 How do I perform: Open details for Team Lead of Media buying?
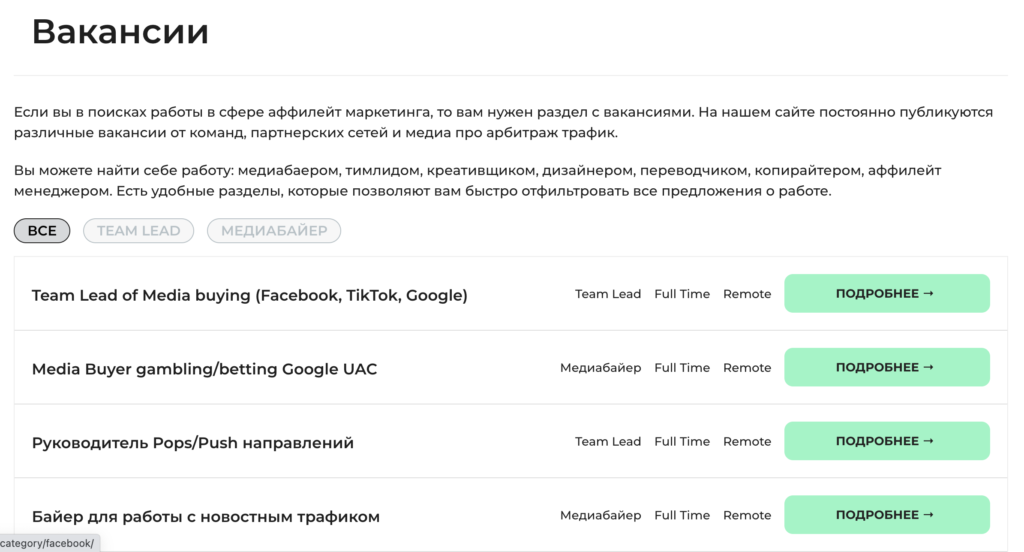coord(887,293)
